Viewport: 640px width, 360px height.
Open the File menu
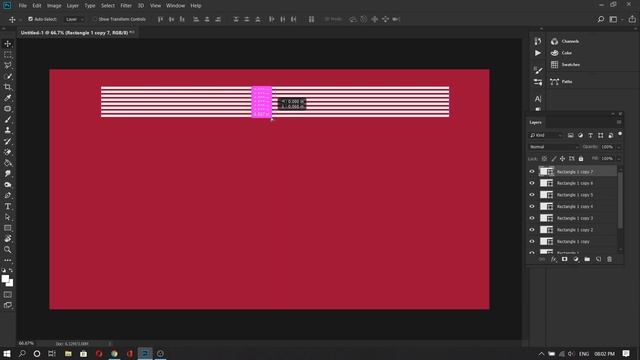22,6
